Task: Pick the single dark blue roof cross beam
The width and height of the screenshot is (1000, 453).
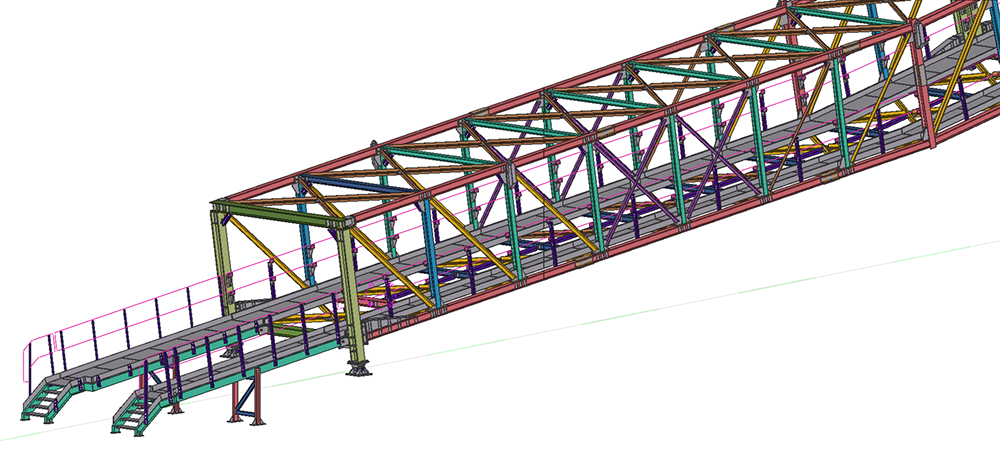Action: (x=357, y=184)
